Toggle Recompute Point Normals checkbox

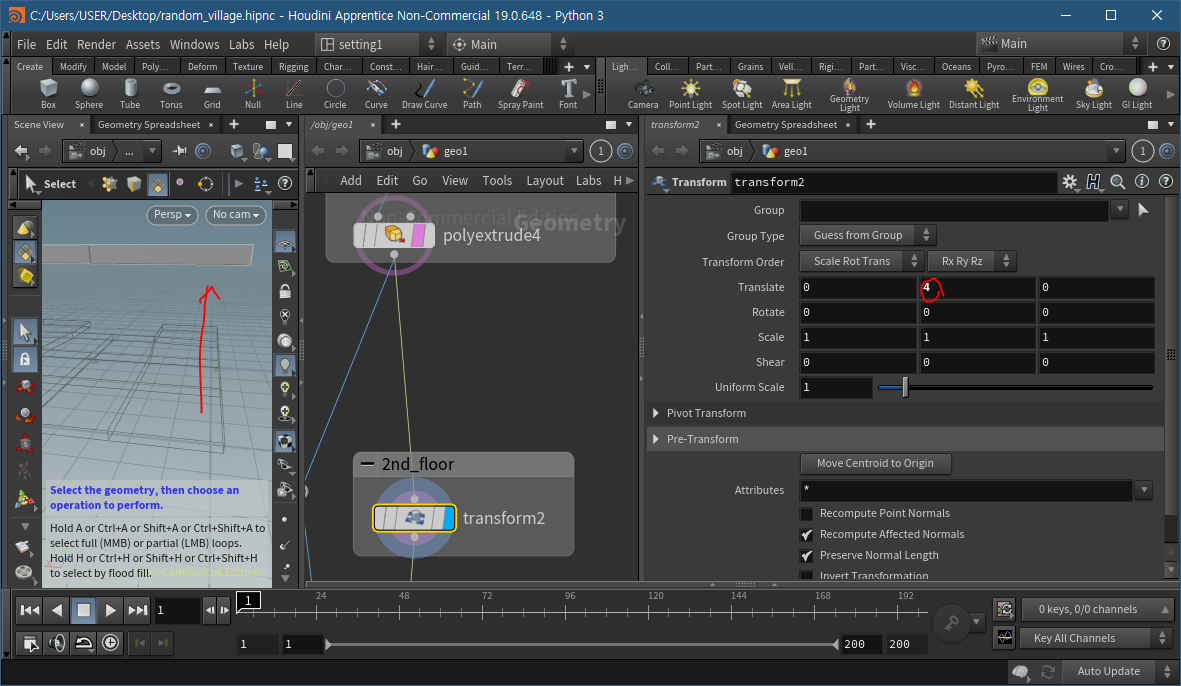(x=807, y=514)
